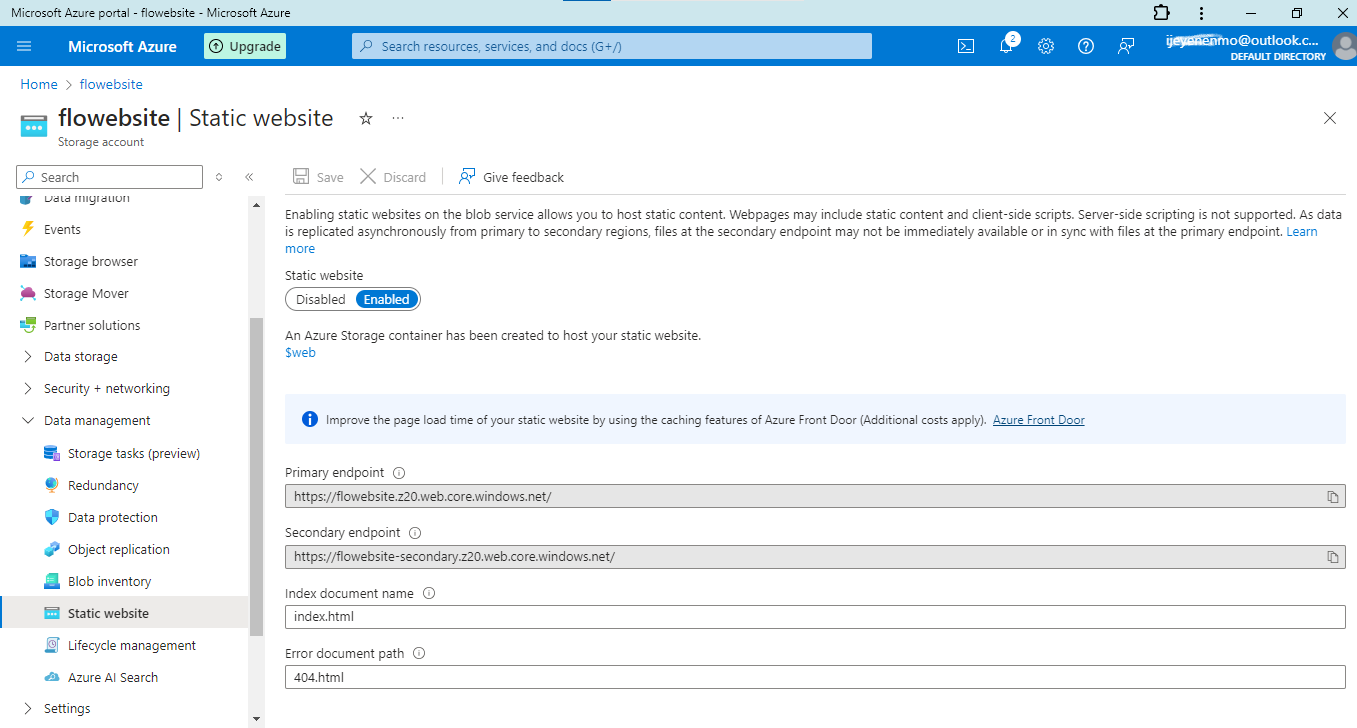1357x728 pixels.
Task: Open the Help question mark icon
Action: [1086, 46]
